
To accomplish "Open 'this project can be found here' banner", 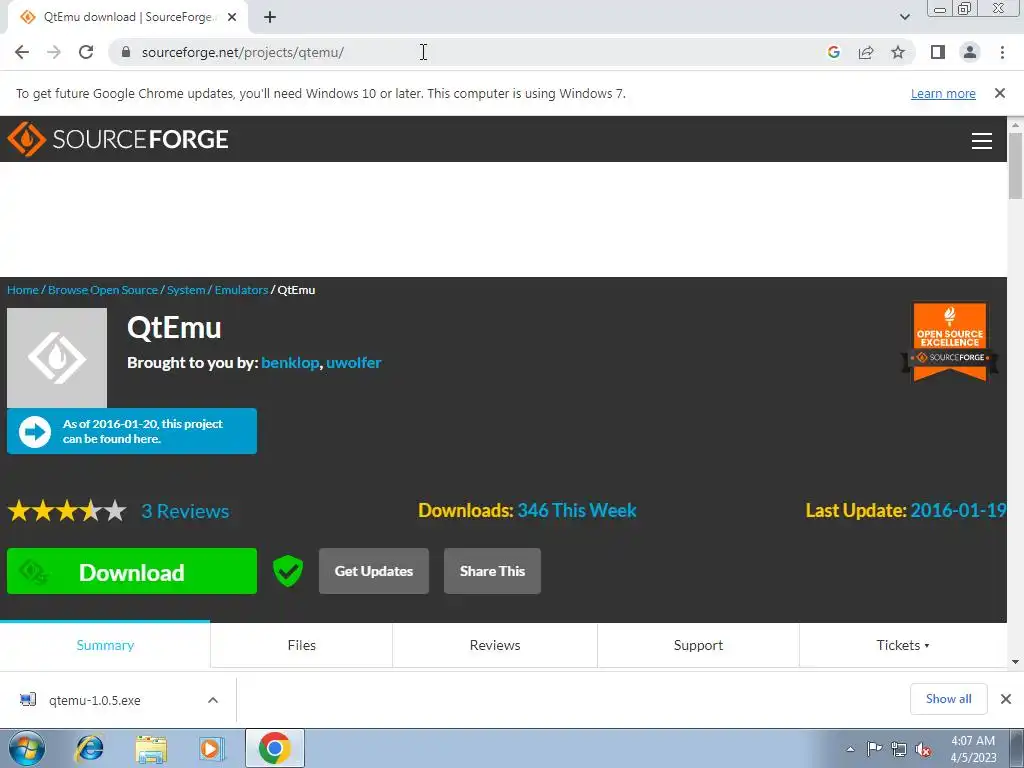I will (132, 431).
